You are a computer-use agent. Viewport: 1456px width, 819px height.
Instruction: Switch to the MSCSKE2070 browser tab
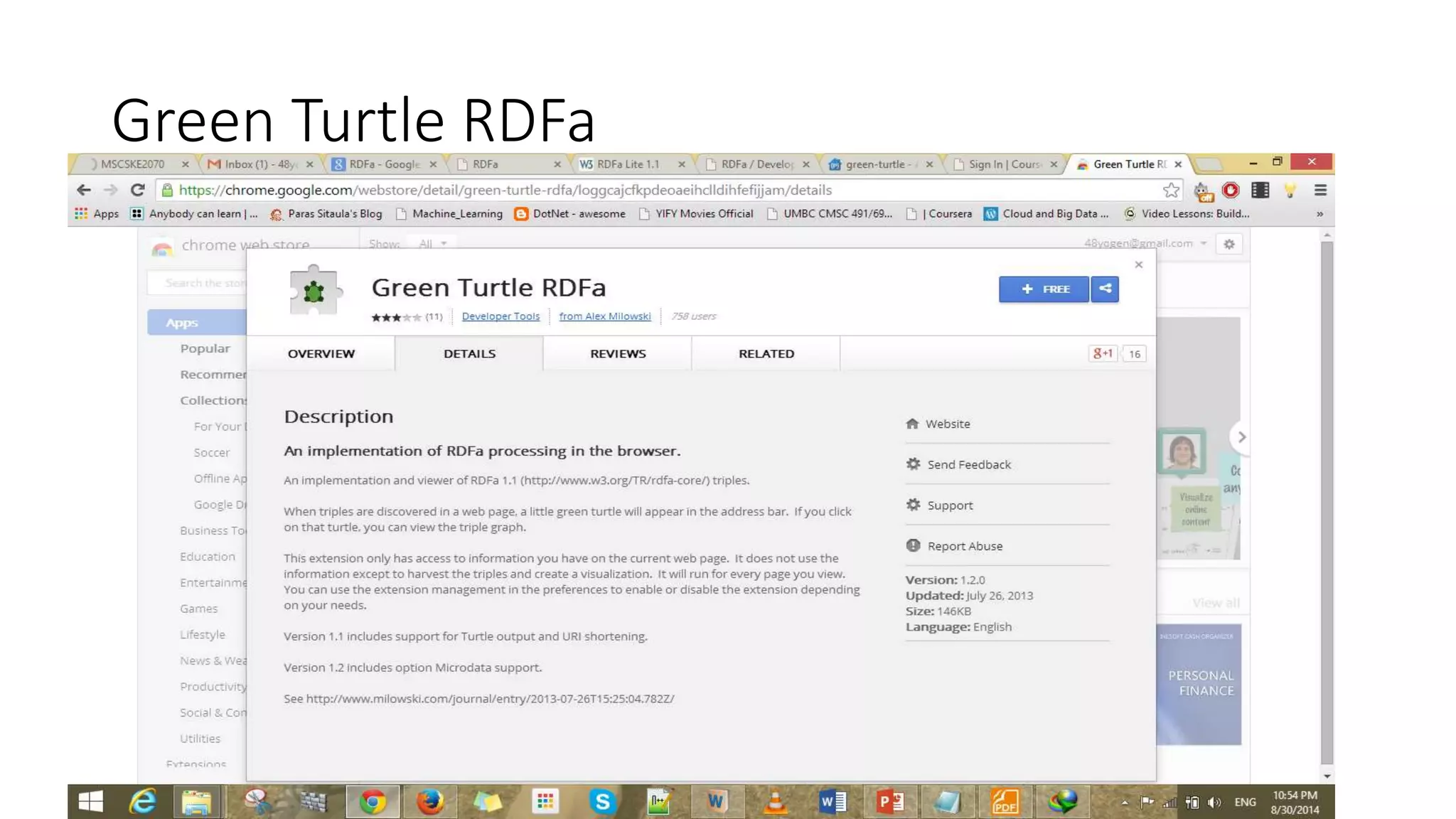click(135, 164)
